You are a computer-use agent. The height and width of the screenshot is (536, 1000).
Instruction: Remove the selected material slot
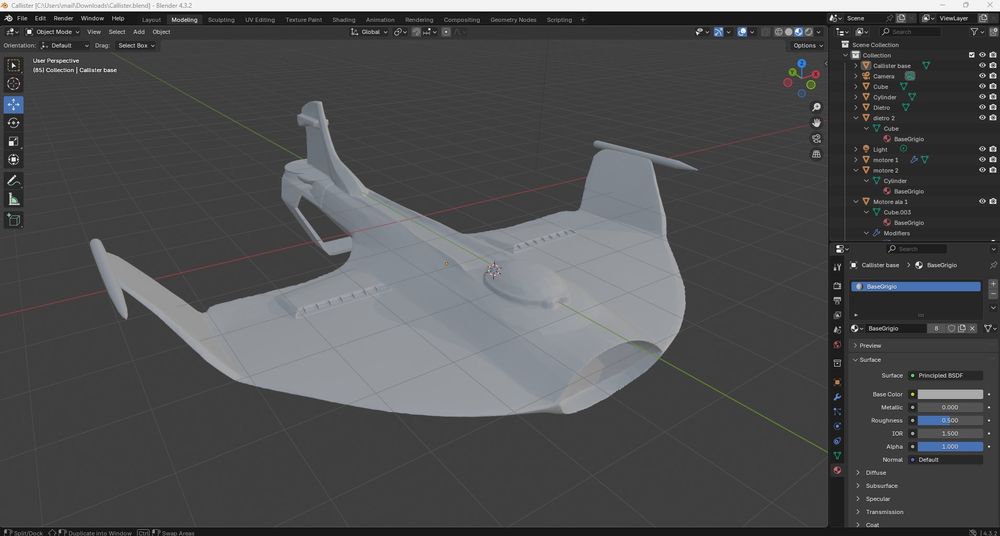(x=993, y=294)
